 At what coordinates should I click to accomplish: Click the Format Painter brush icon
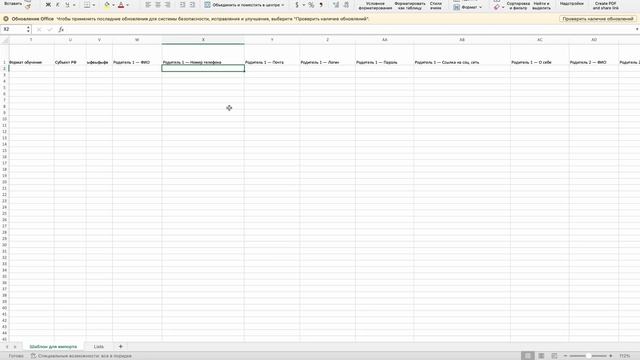28,7
